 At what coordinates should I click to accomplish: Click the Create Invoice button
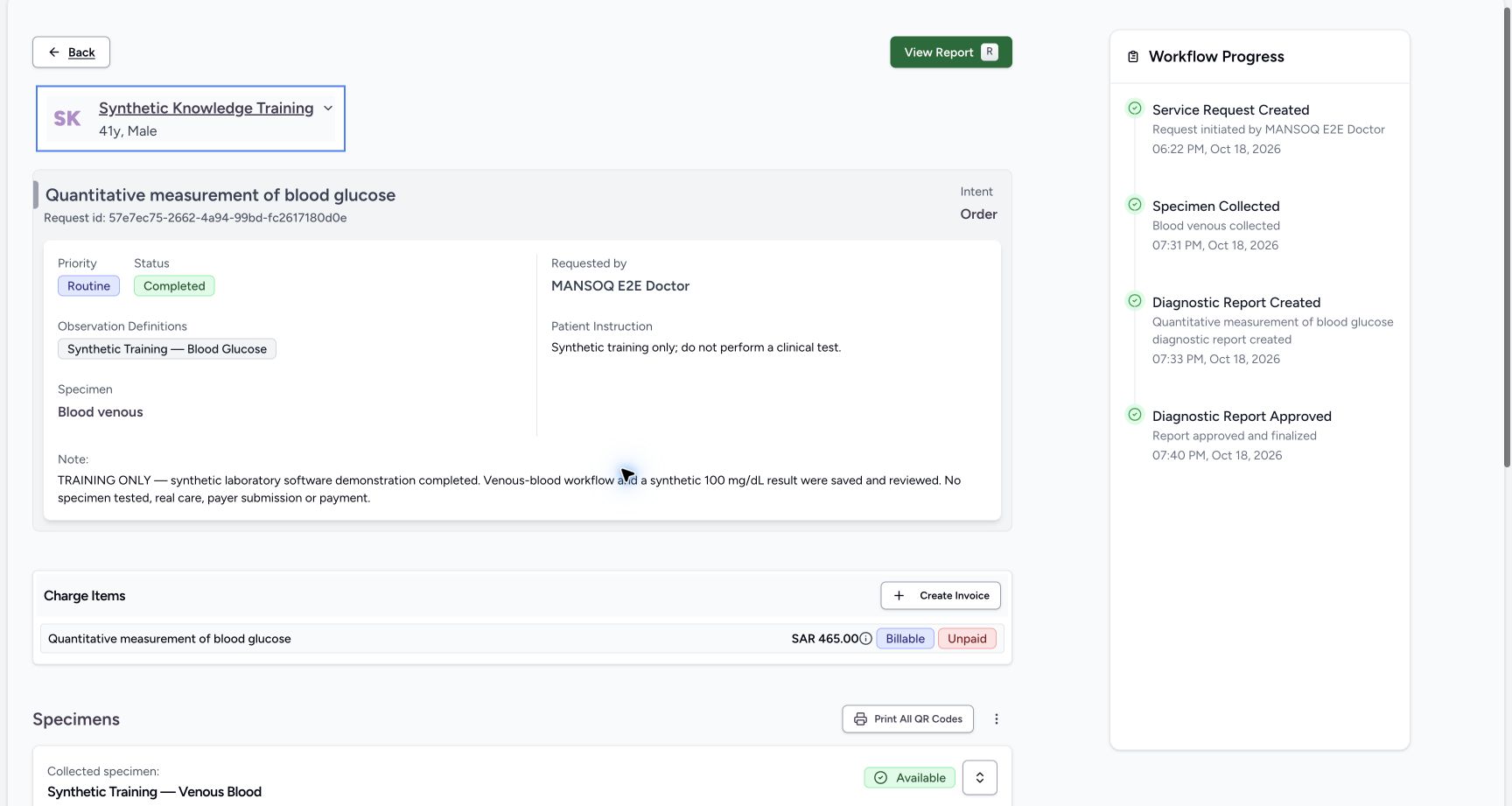click(941, 596)
